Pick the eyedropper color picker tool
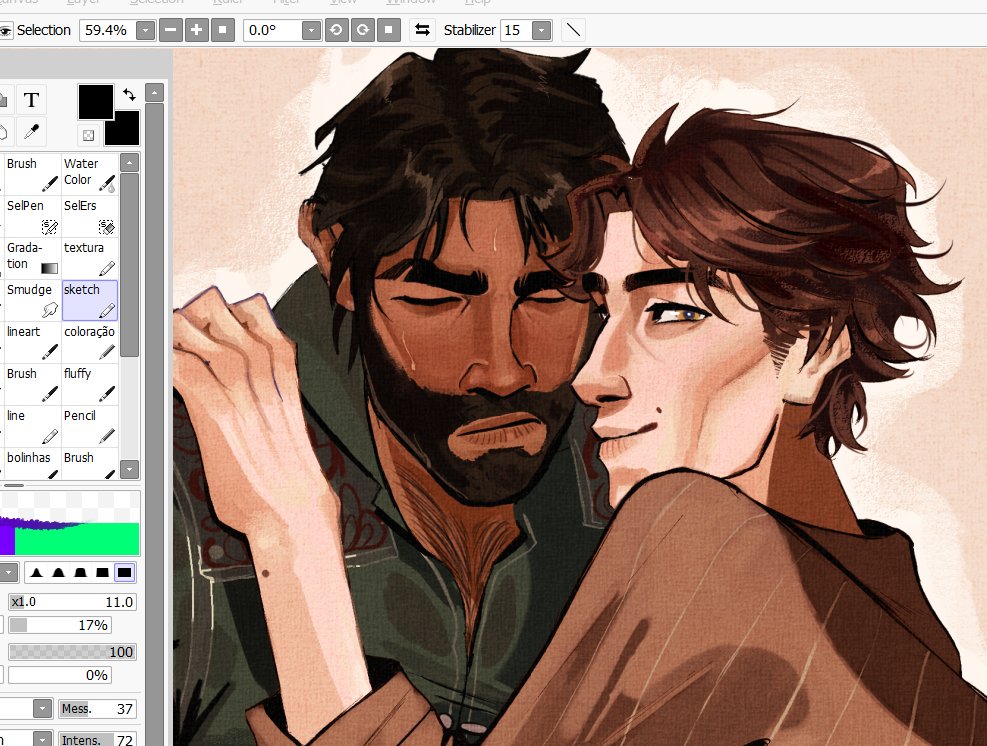 click(x=31, y=132)
